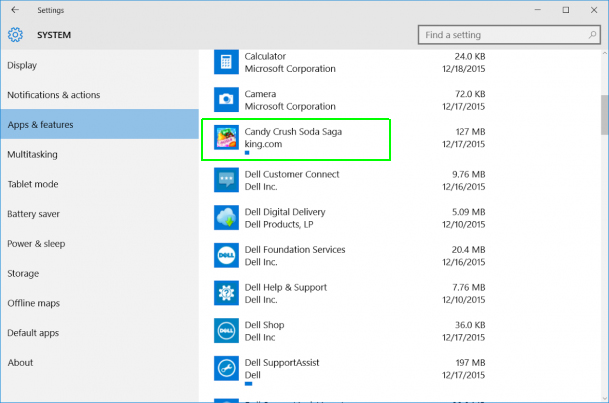Viewport: 609px width, 403px height.
Task: Open the Display settings page
Action: click(22, 66)
